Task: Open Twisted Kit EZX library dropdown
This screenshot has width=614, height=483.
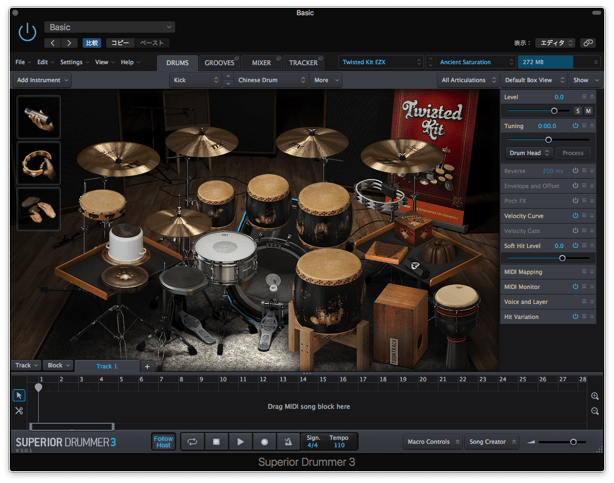Action: (381, 62)
